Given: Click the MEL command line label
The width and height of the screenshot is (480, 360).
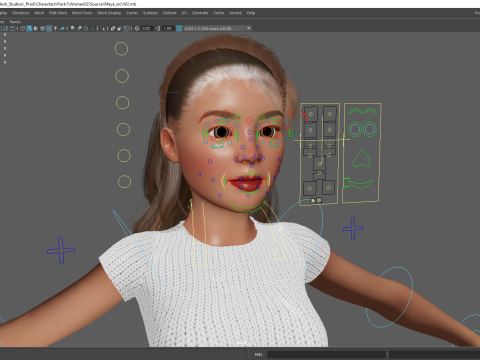Looking at the screenshot, I should 258,354.
